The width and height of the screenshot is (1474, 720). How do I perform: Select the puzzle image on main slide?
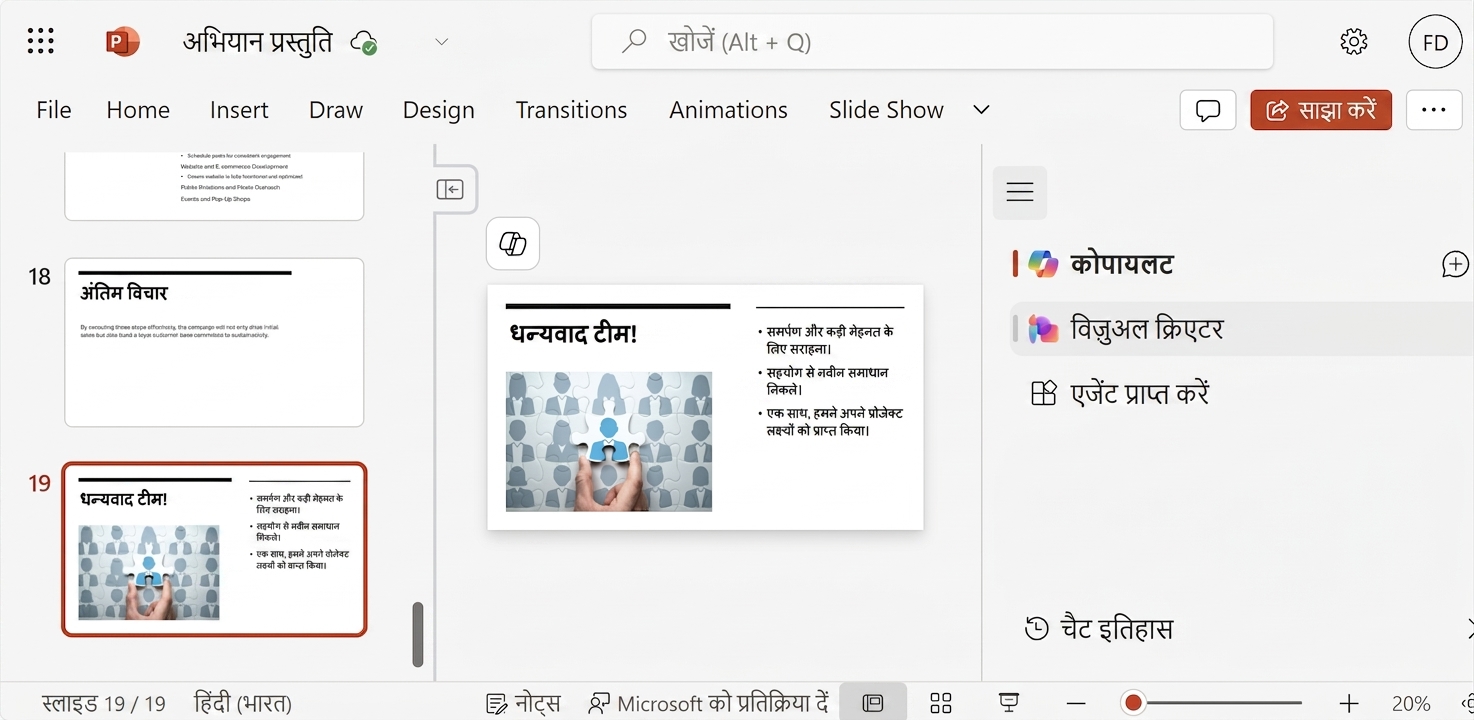[x=609, y=441]
